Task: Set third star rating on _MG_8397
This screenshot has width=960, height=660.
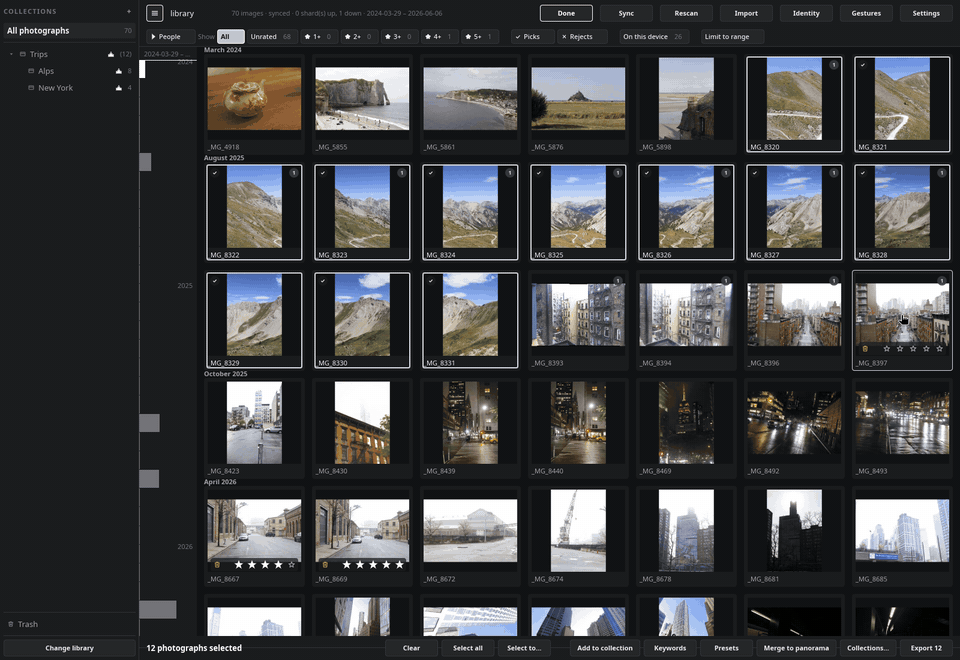Action: pyautogui.click(x=913, y=348)
